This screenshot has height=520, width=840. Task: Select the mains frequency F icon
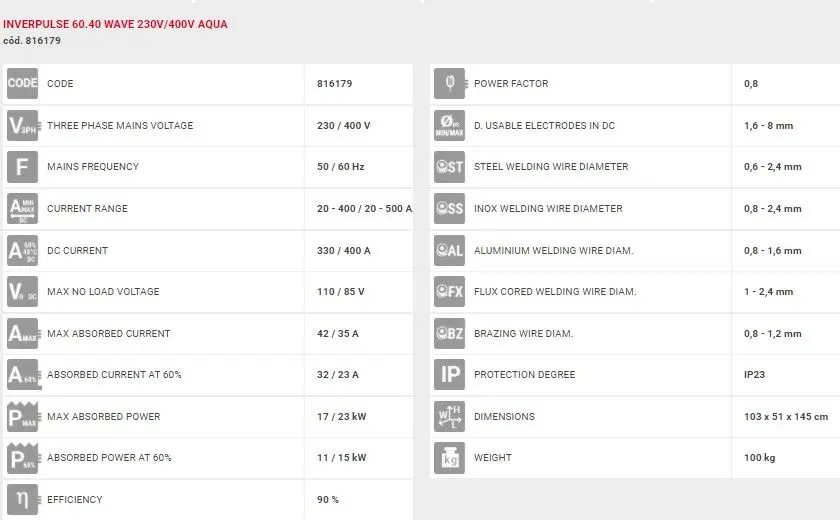tap(22, 167)
